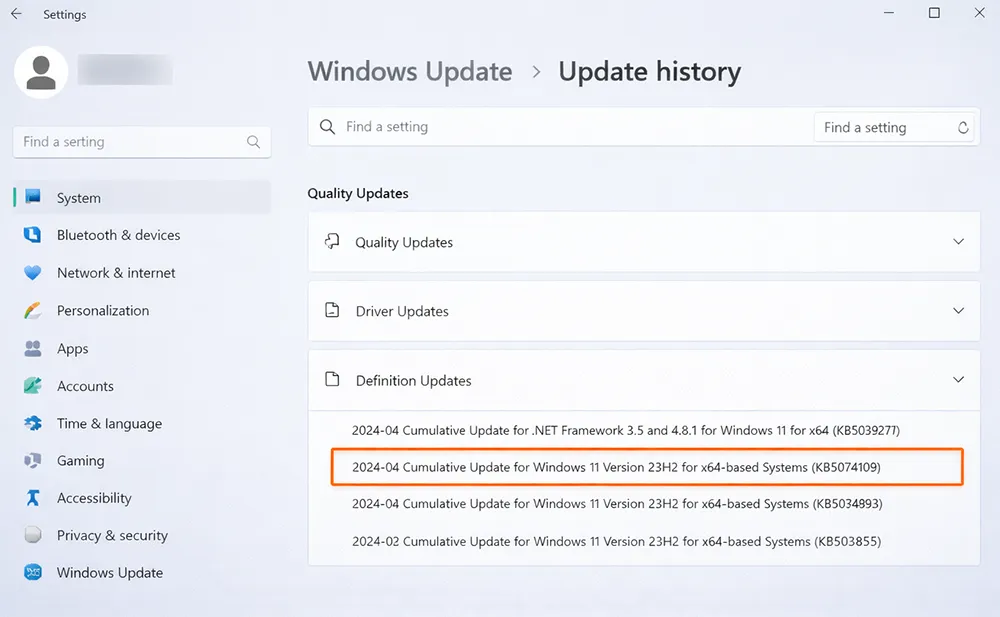
Task: Expand the Quality Updates section
Action: pos(958,241)
